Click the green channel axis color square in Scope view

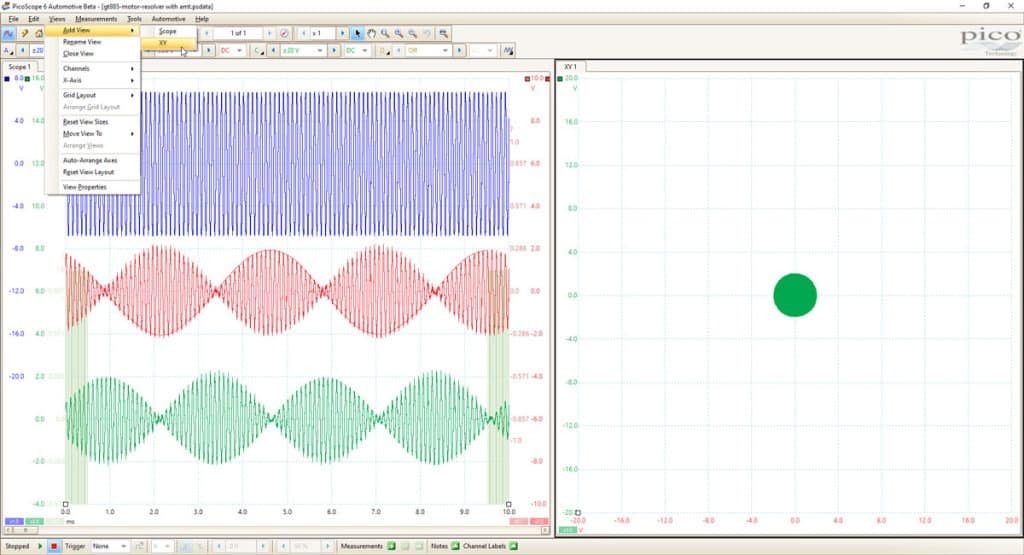coord(27,78)
